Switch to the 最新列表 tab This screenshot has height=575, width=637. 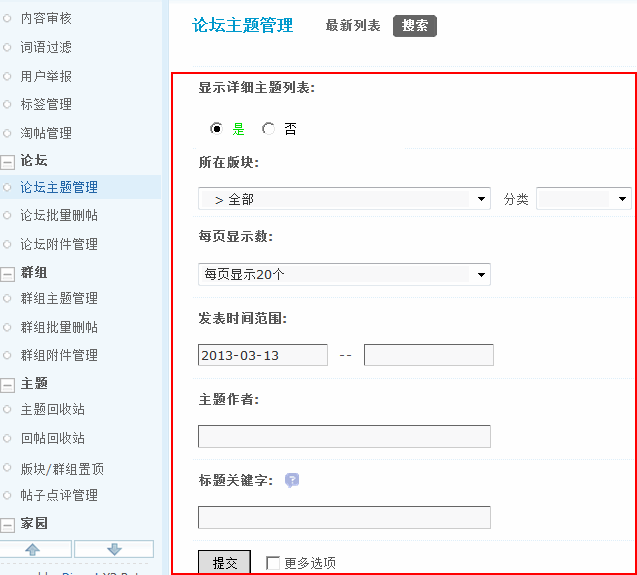(353, 26)
